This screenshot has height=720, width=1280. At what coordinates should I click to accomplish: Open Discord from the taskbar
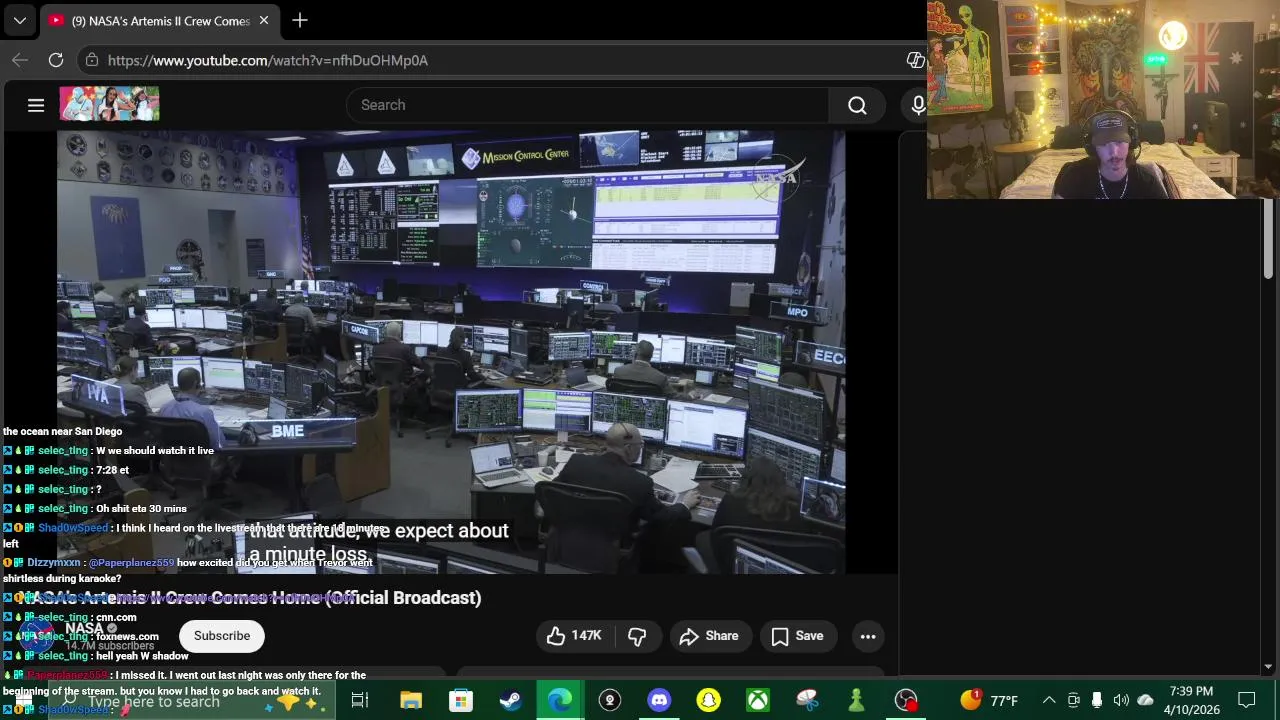pos(659,700)
